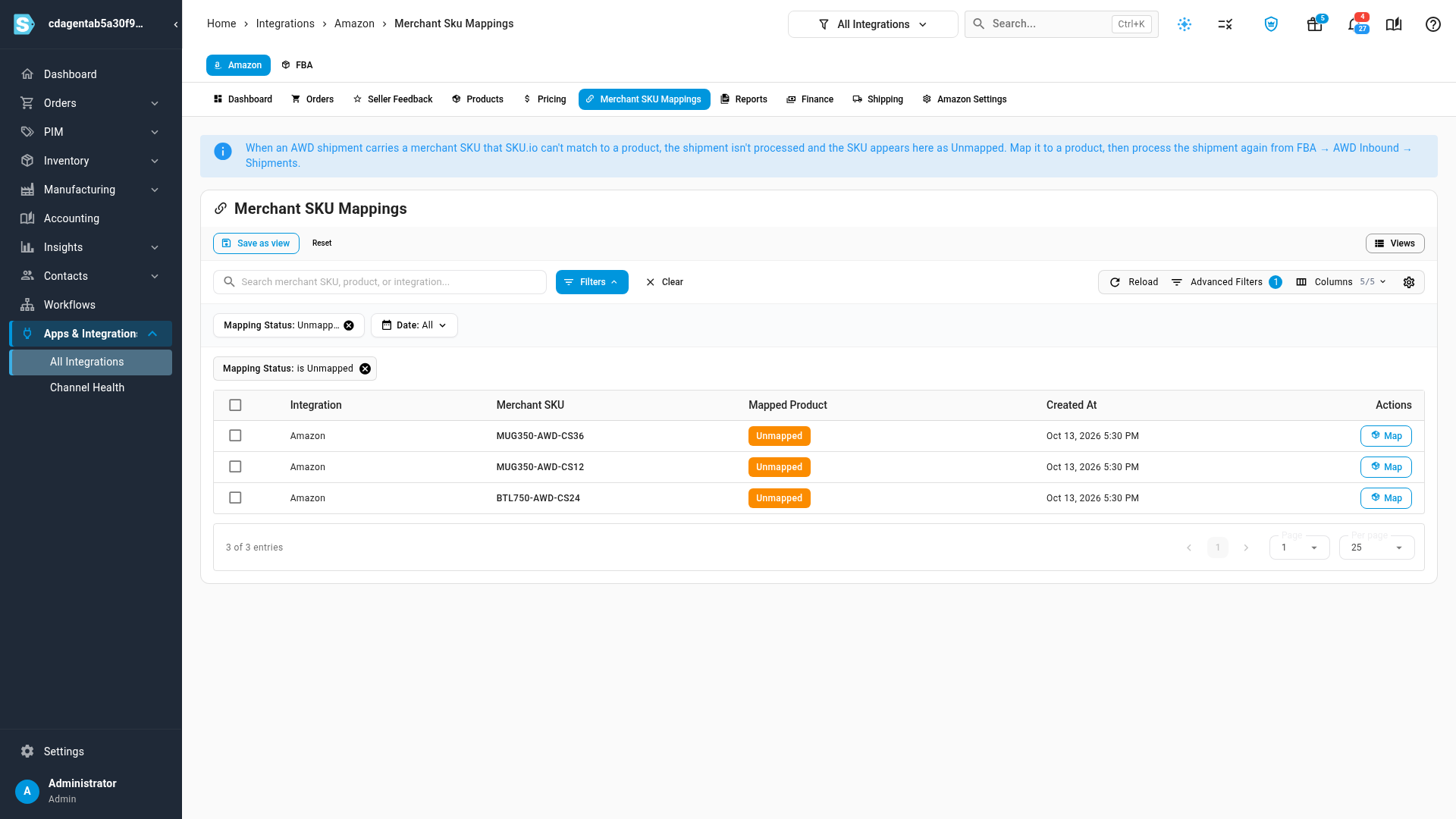Open Settings in the sidebar
Viewport: 1456px width, 819px height.
(x=91, y=752)
